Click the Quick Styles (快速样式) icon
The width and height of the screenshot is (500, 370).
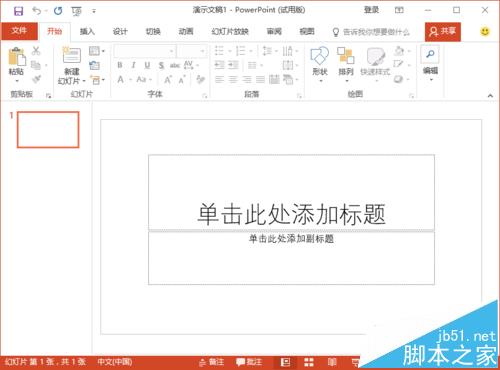376,56
